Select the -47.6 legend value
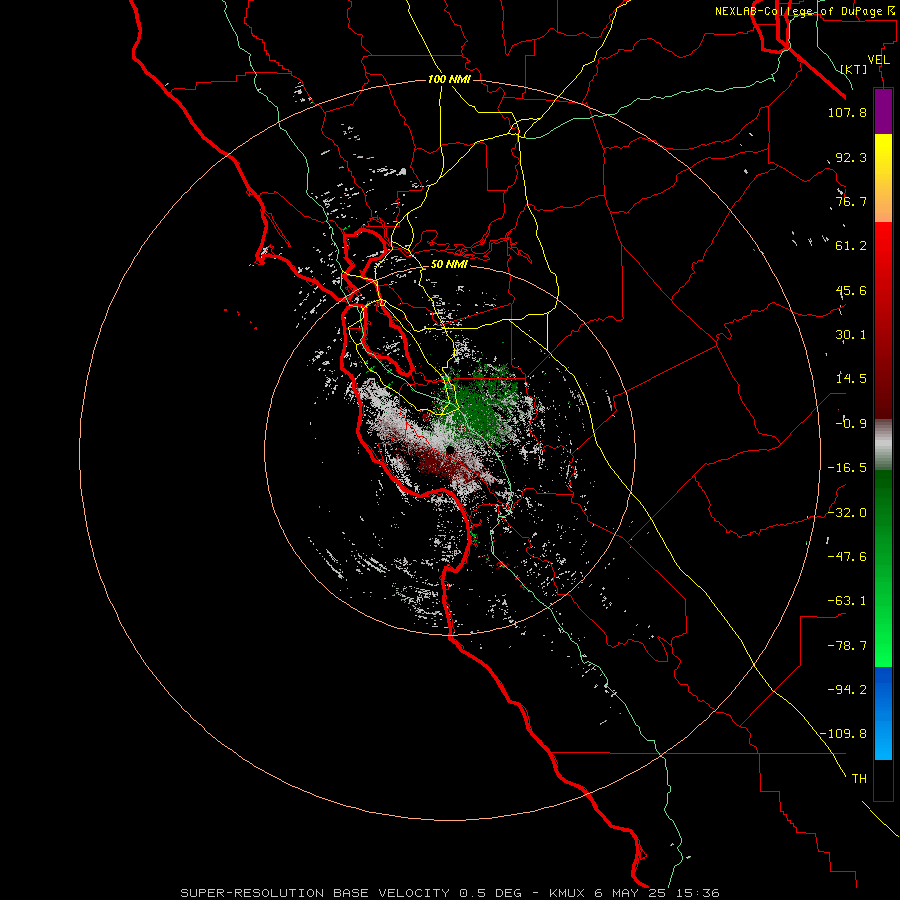 (847, 557)
